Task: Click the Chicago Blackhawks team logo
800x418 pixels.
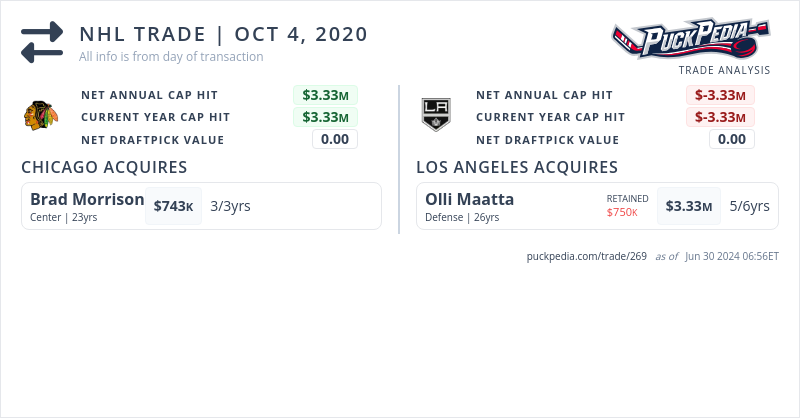Action: coord(41,116)
